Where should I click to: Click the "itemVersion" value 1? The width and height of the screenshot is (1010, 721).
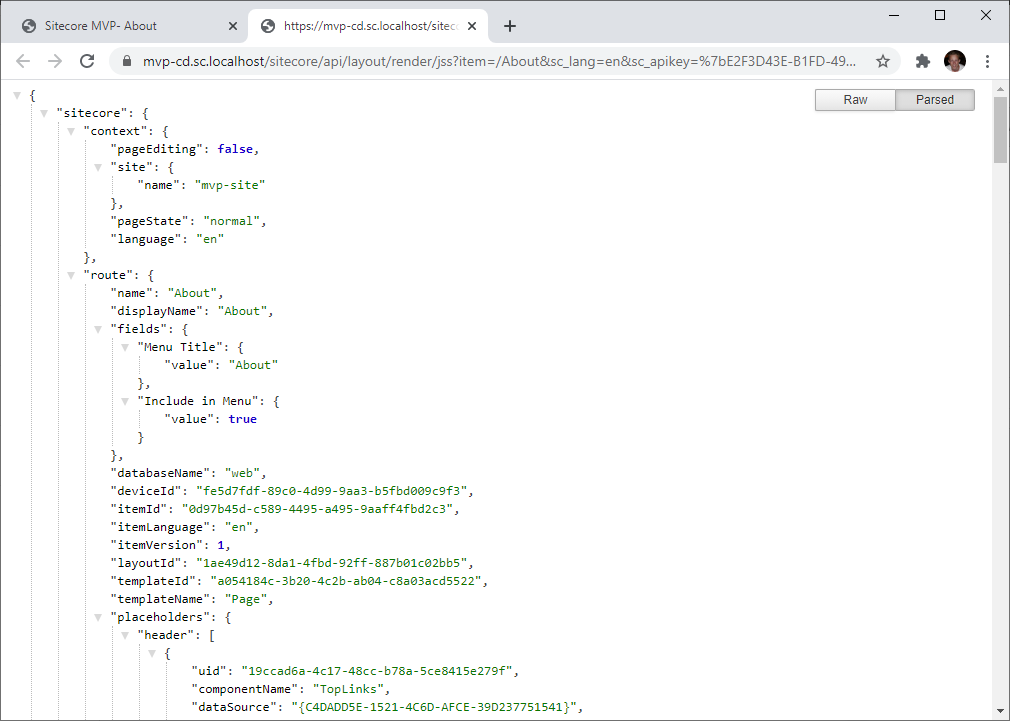(x=220, y=545)
